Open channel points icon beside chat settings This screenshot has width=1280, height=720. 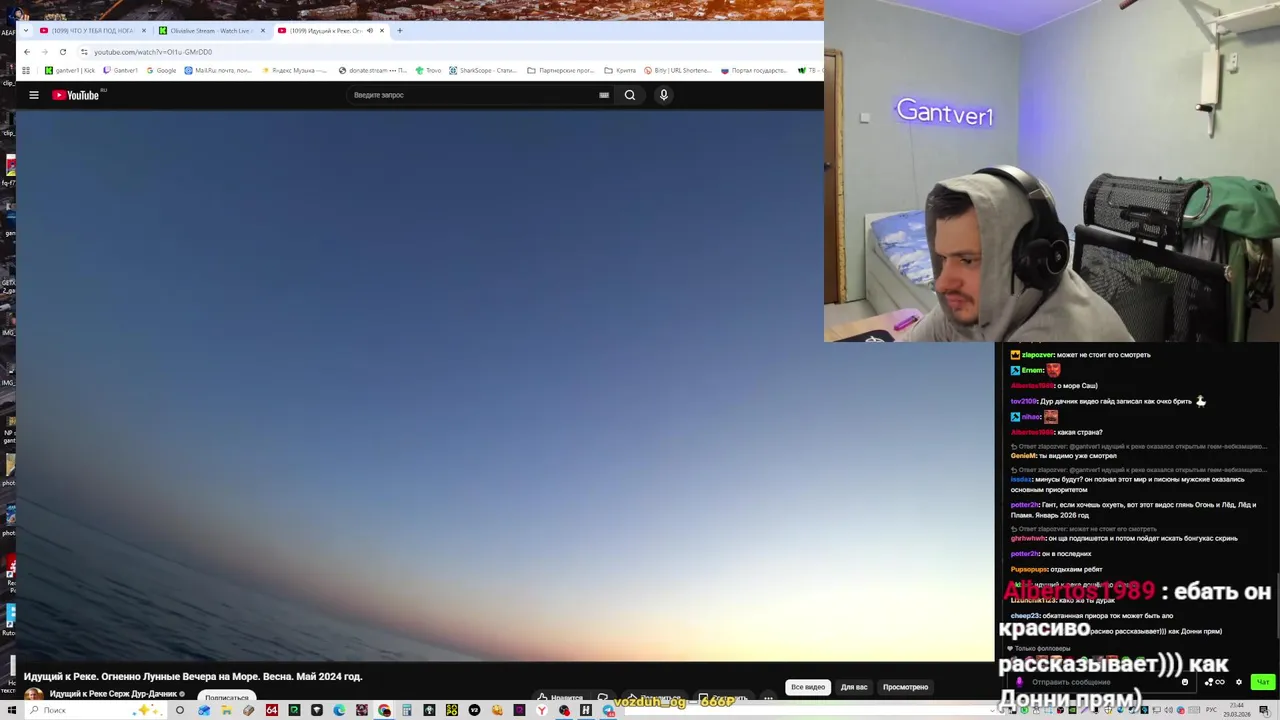(1217, 682)
